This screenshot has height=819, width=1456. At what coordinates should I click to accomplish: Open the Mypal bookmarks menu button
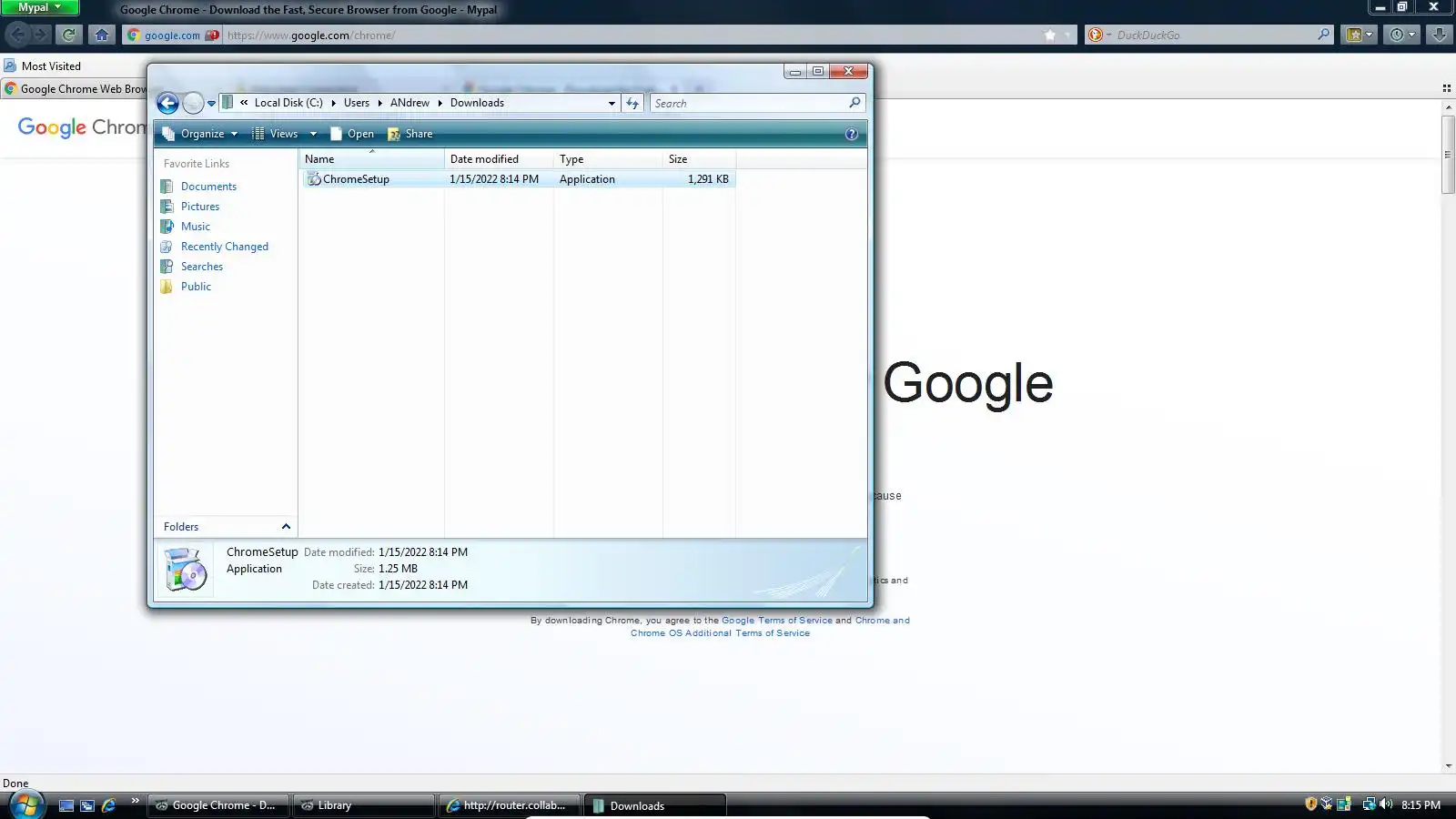pyautogui.click(x=1360, y=35)
